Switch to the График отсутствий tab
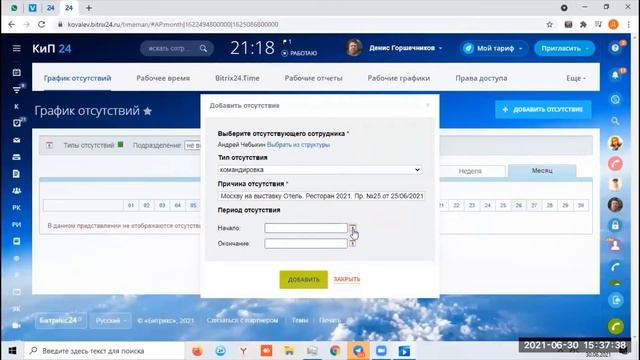Image resolution: width=640 pixels, height=360 pixels. [77, 78]
